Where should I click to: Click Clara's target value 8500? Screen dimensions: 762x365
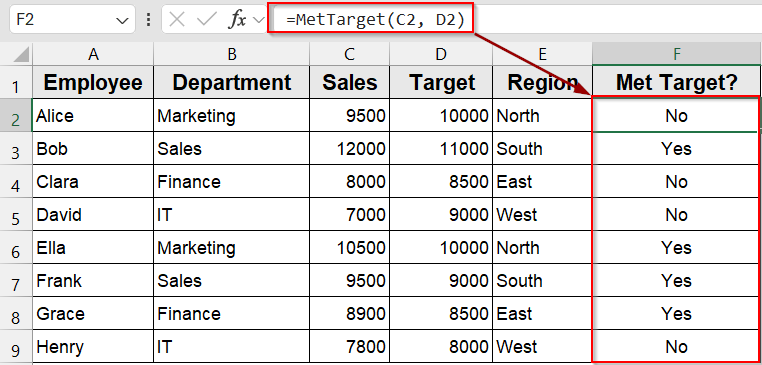441,182
